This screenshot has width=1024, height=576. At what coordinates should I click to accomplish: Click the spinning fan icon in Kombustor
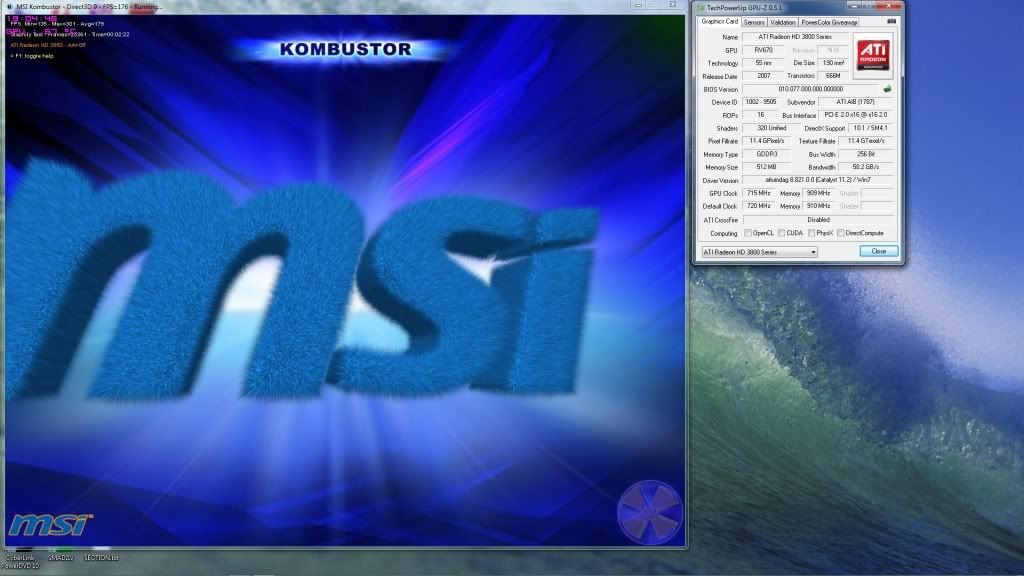(650, 513)
